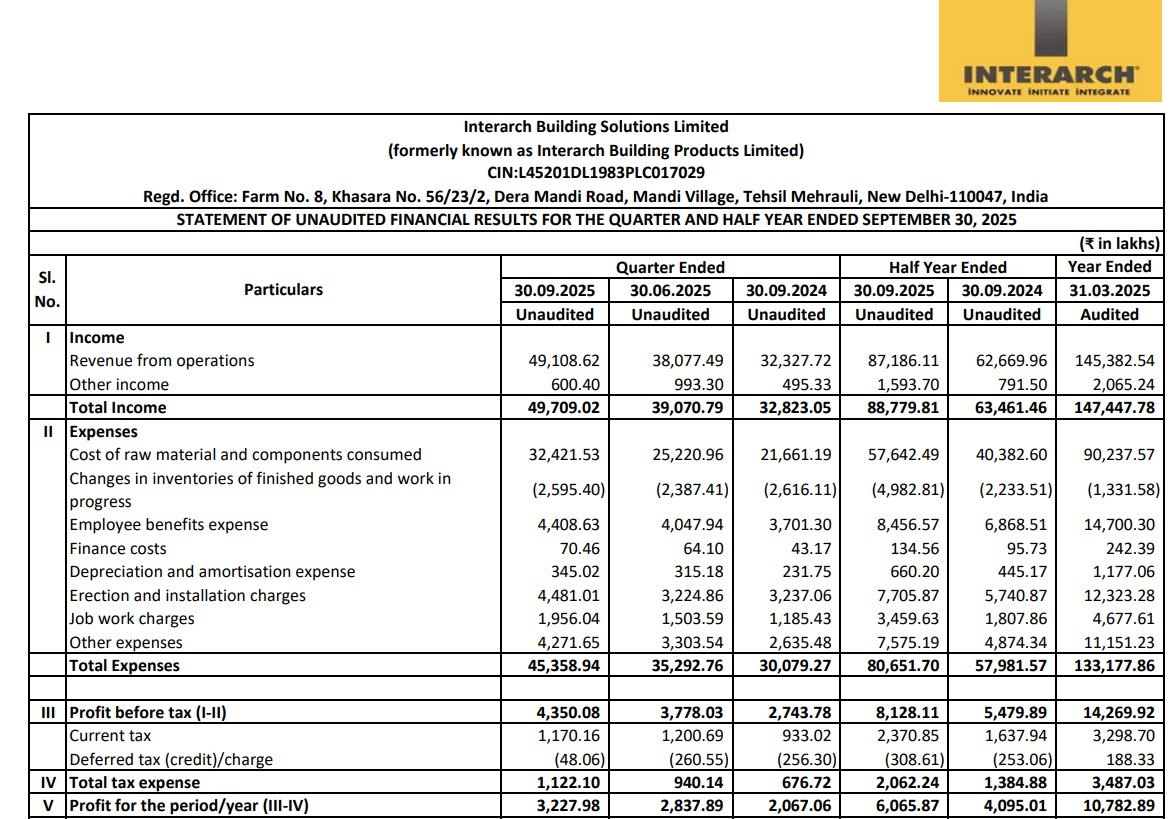This screenshot has width=1176, height=819.
Task: Click total expenses value 45,358.94
Action: coord(564,666)
